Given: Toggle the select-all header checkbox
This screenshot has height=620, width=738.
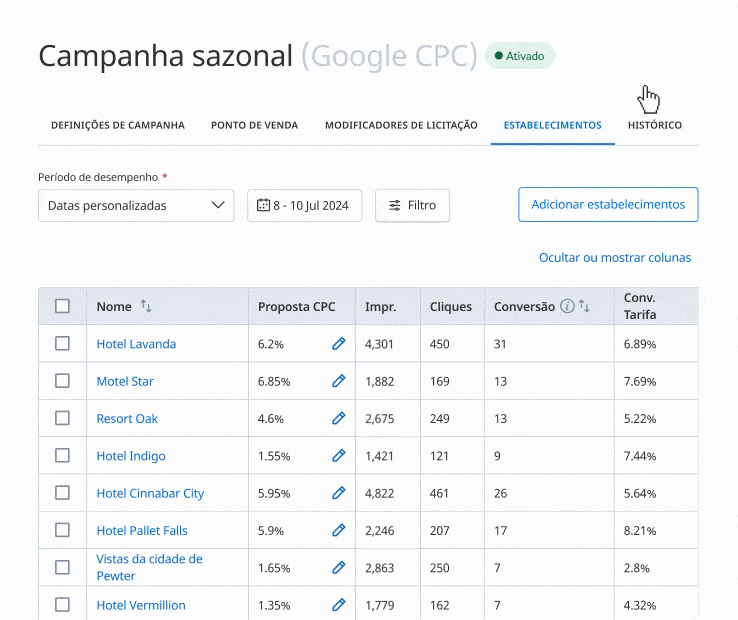Looking at the screenshot, I should coord(62,306).
